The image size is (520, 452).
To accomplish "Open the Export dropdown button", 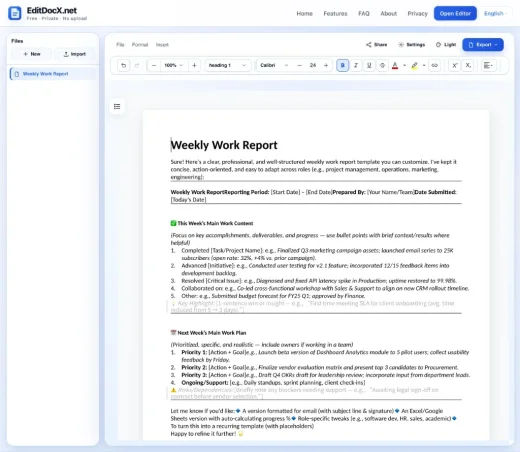I will tap(483, 45).
